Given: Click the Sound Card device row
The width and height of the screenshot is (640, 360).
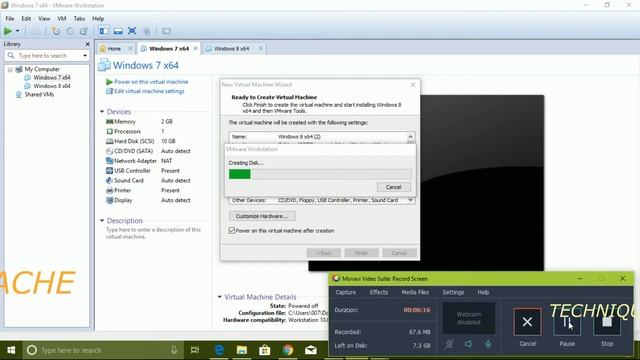Looking at the screenshot, I should pyautogui.click(x=149, y=180).
